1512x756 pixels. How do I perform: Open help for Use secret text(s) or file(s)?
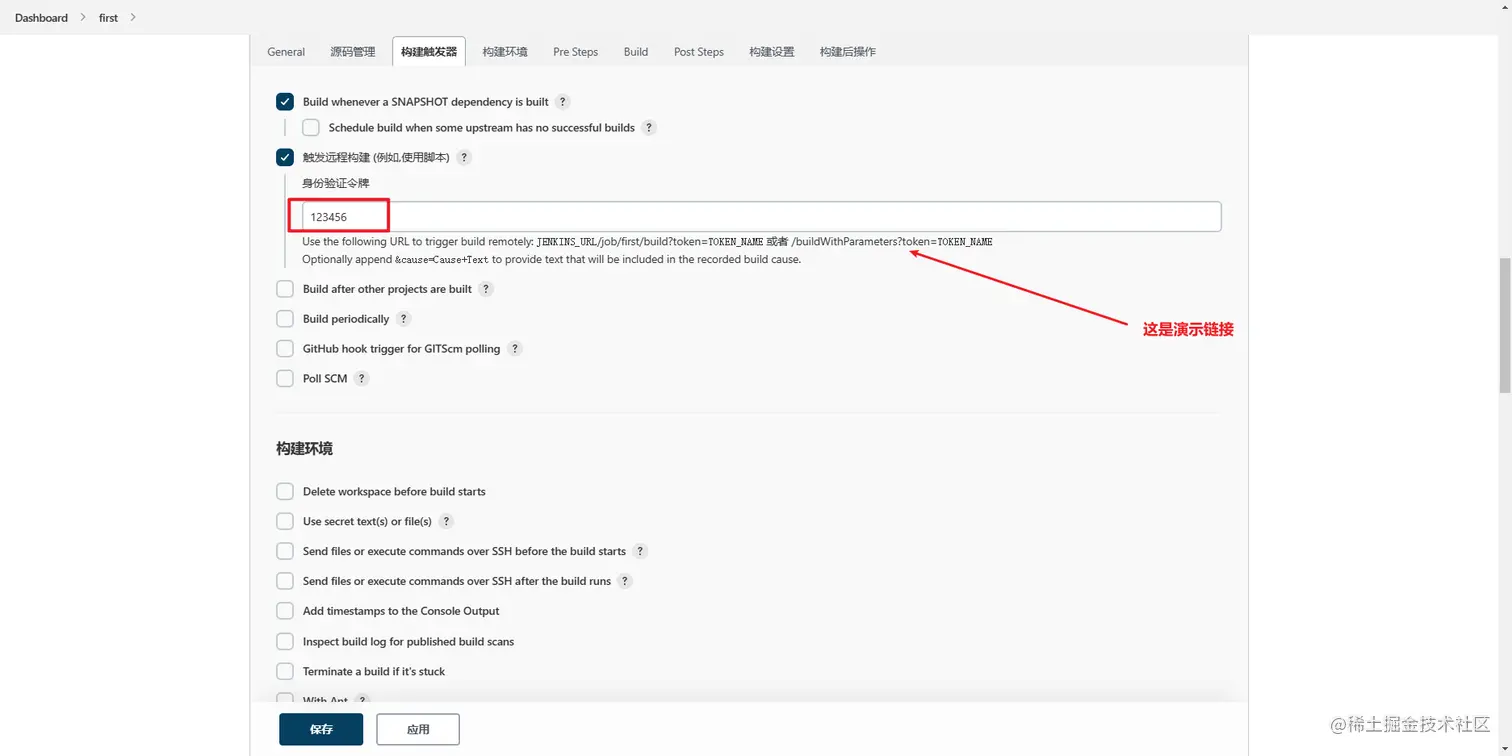[x=446, y=522]
